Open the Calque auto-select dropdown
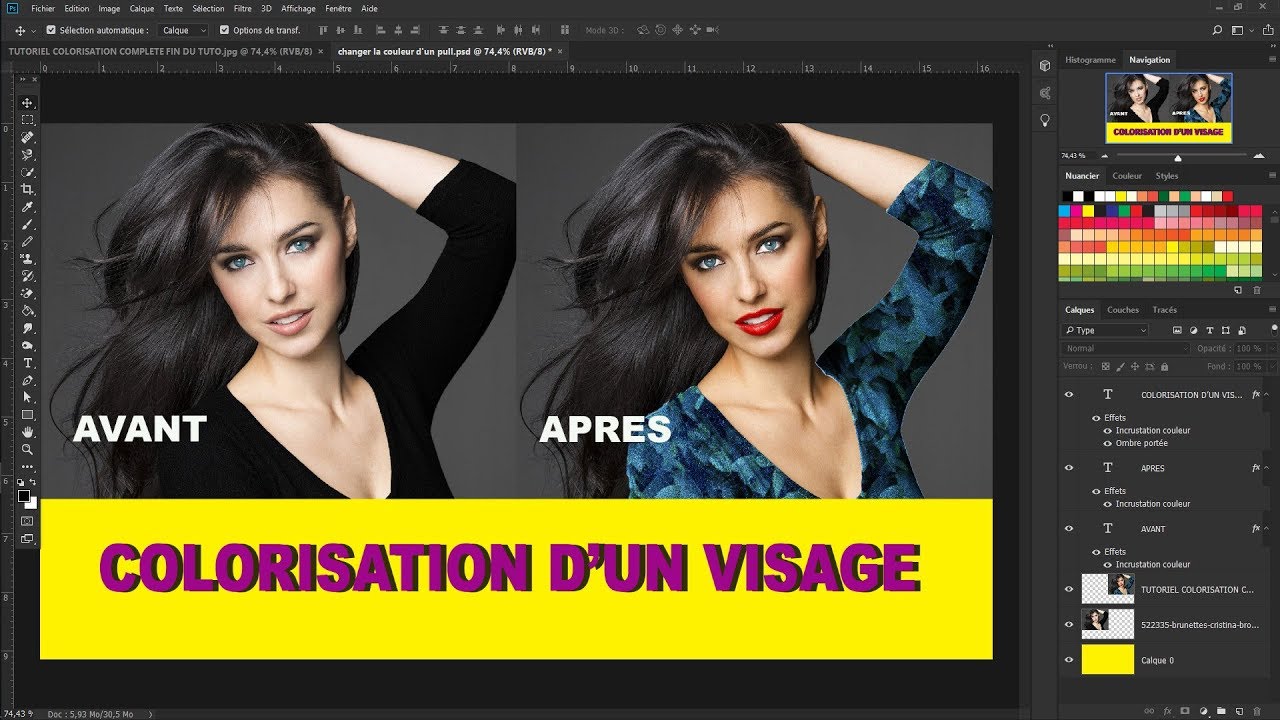Image resolution: width=1280 pixels, height=720 pixels. 184,31
